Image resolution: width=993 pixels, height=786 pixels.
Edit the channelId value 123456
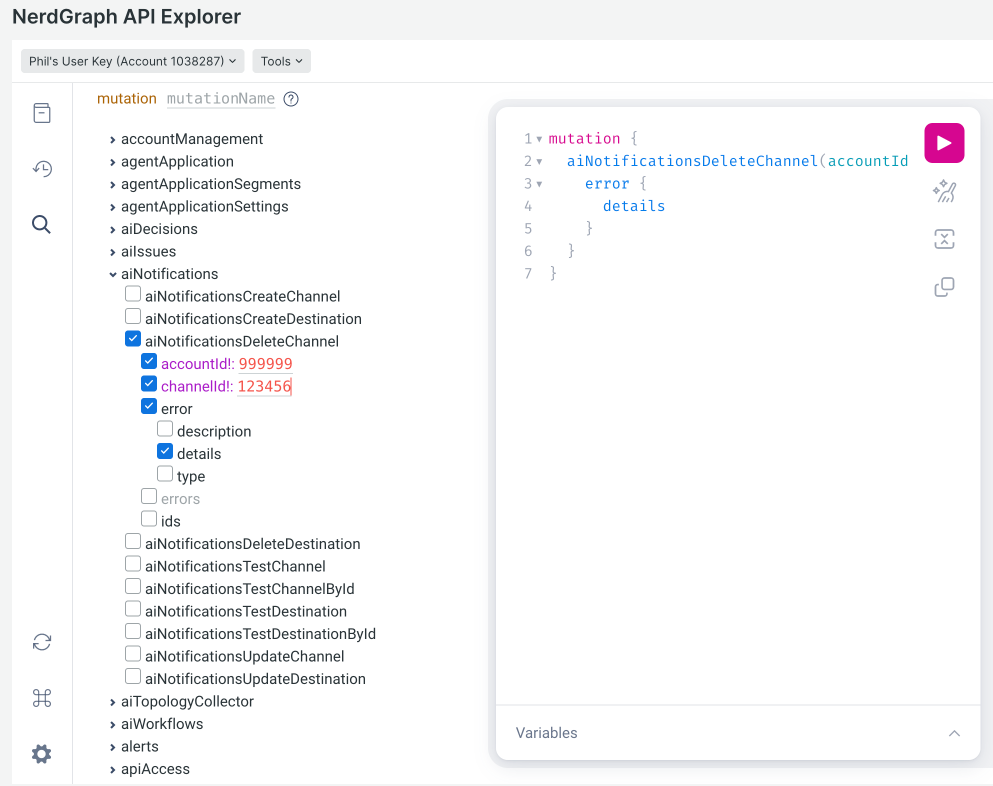264,386
